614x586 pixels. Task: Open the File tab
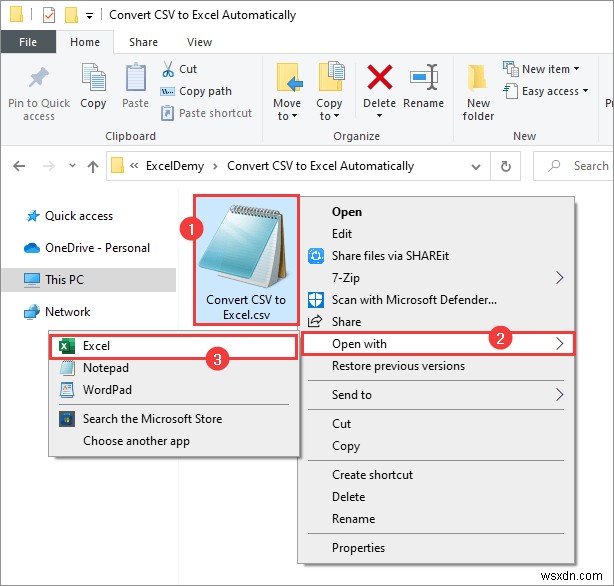[28, 42]
